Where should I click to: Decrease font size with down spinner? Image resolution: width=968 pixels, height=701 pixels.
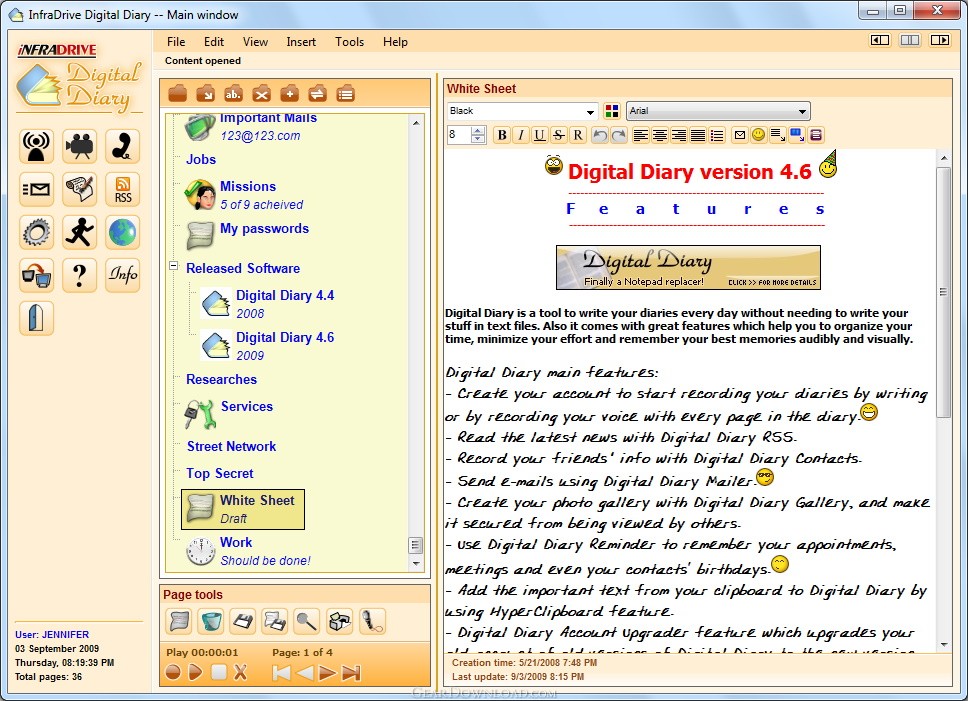[478, 139]
